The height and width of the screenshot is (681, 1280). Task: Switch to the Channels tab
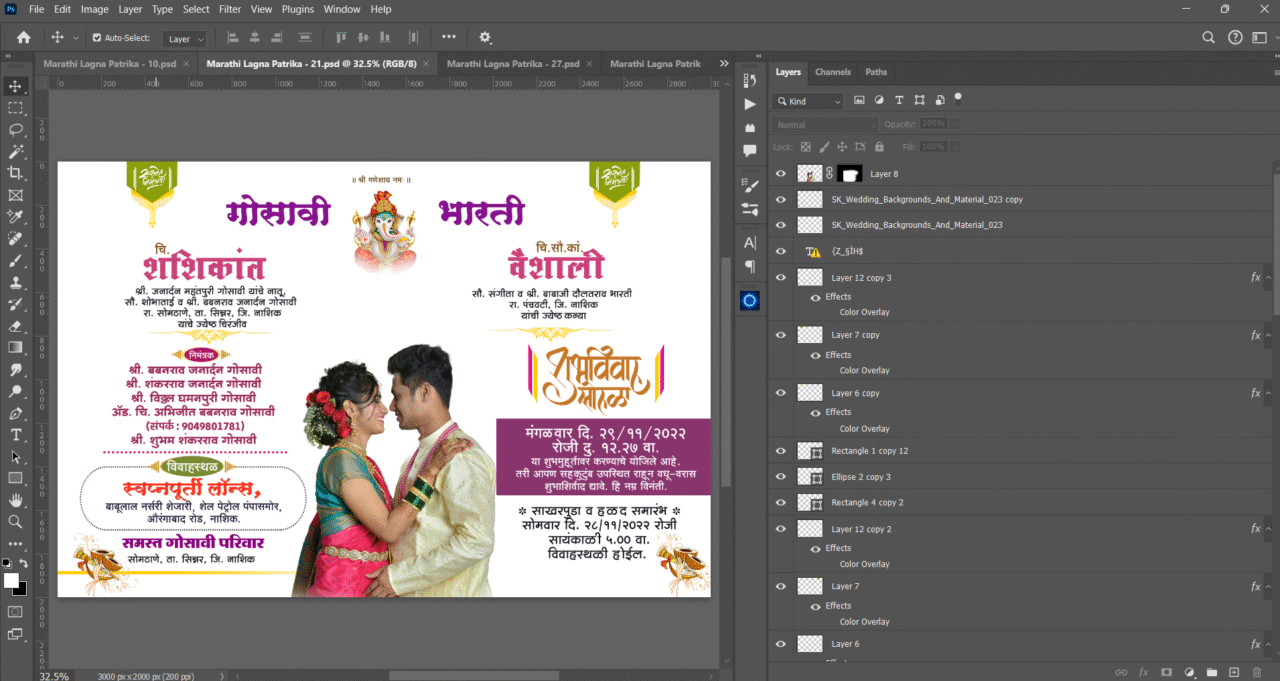833,72
